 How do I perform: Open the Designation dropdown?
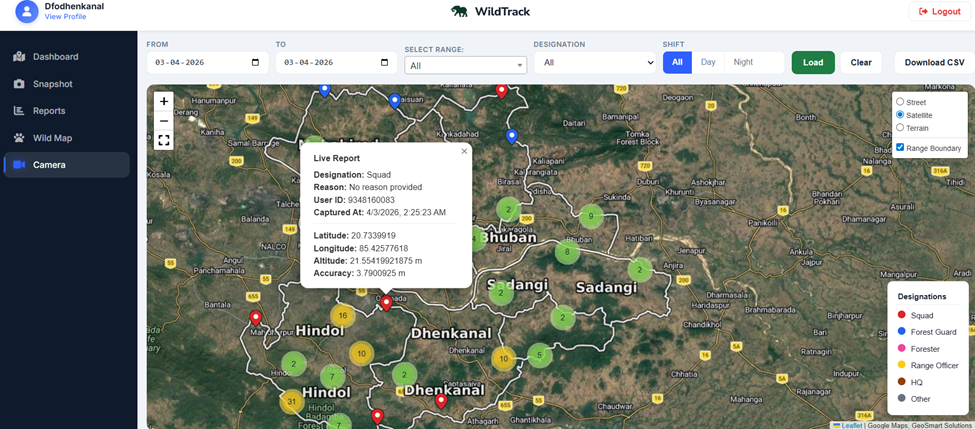click(x=595, y=62)
